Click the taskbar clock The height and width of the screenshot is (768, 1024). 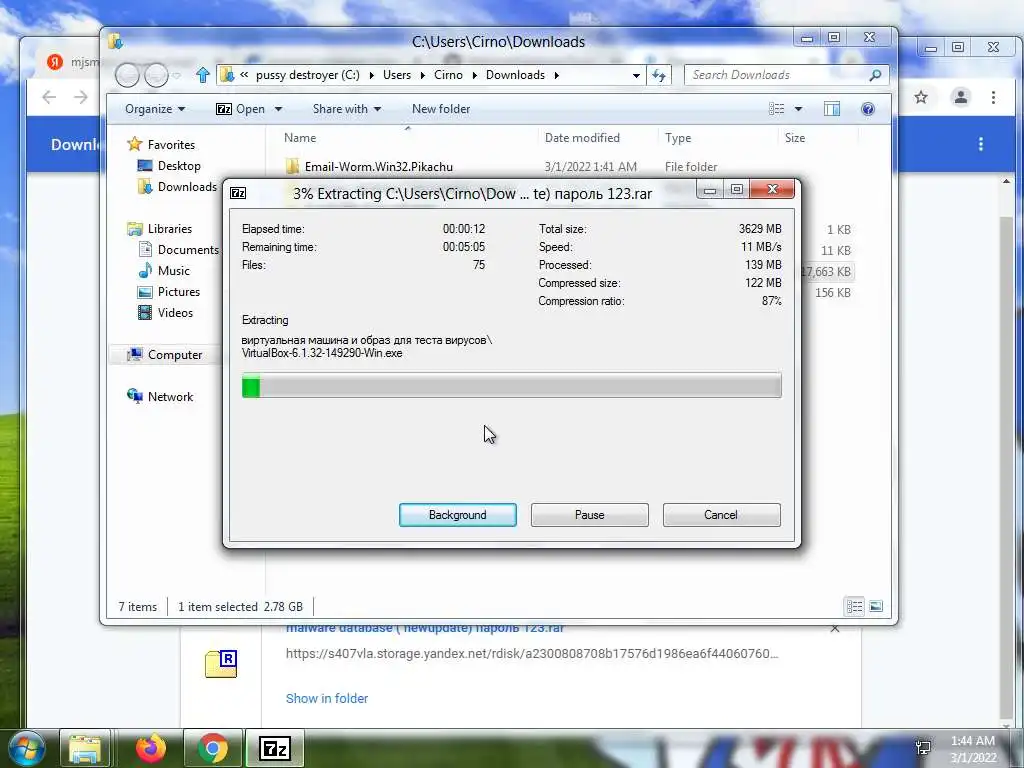972,749
